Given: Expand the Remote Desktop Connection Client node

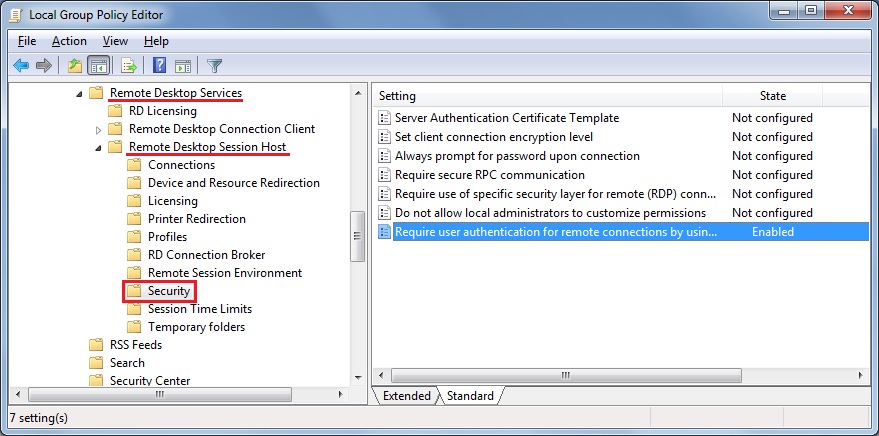Looking at the screenshot, I should click(98, 130).
